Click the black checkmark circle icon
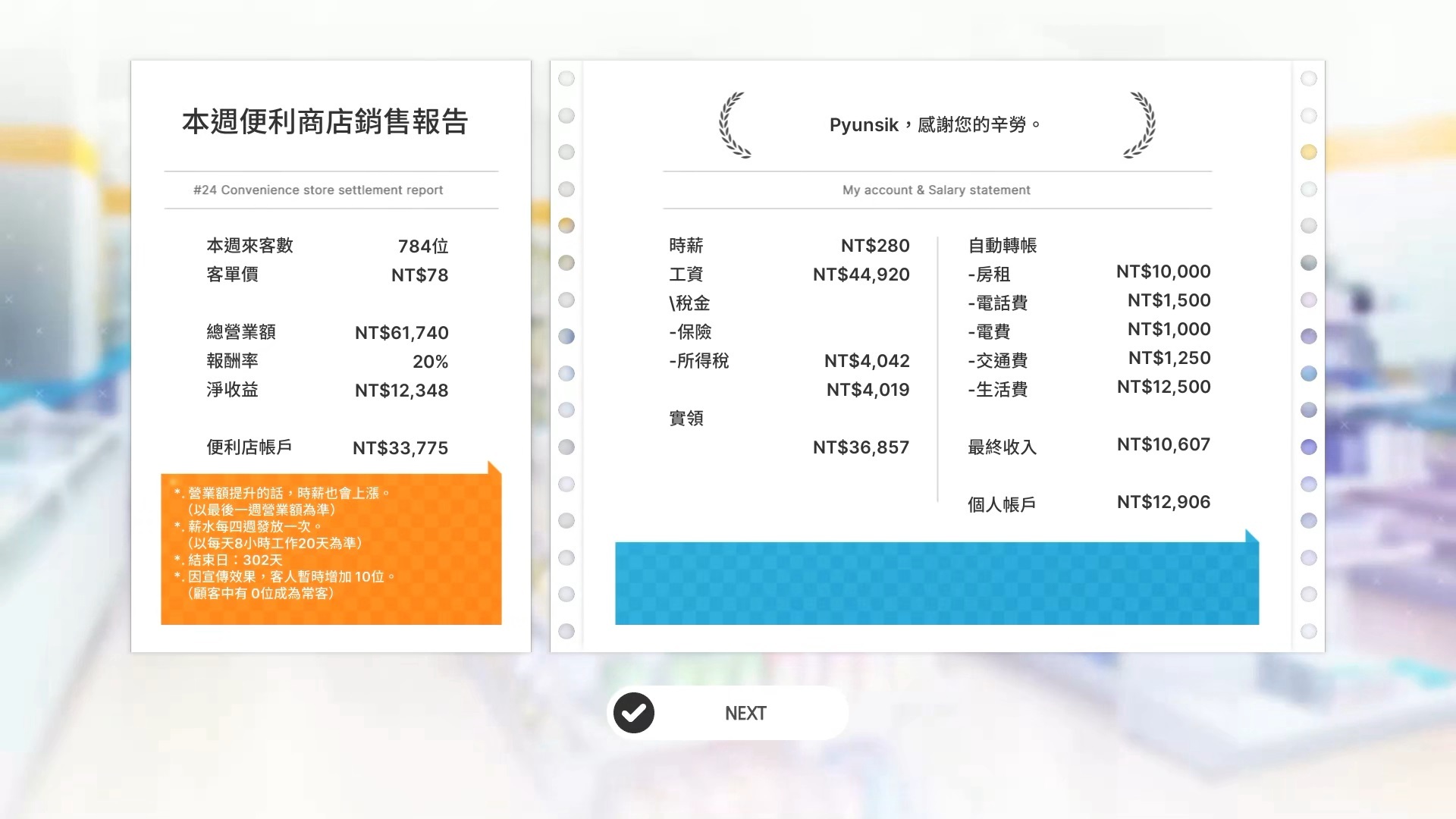Viewport: 1456px width, 819px height. point(634,713)
